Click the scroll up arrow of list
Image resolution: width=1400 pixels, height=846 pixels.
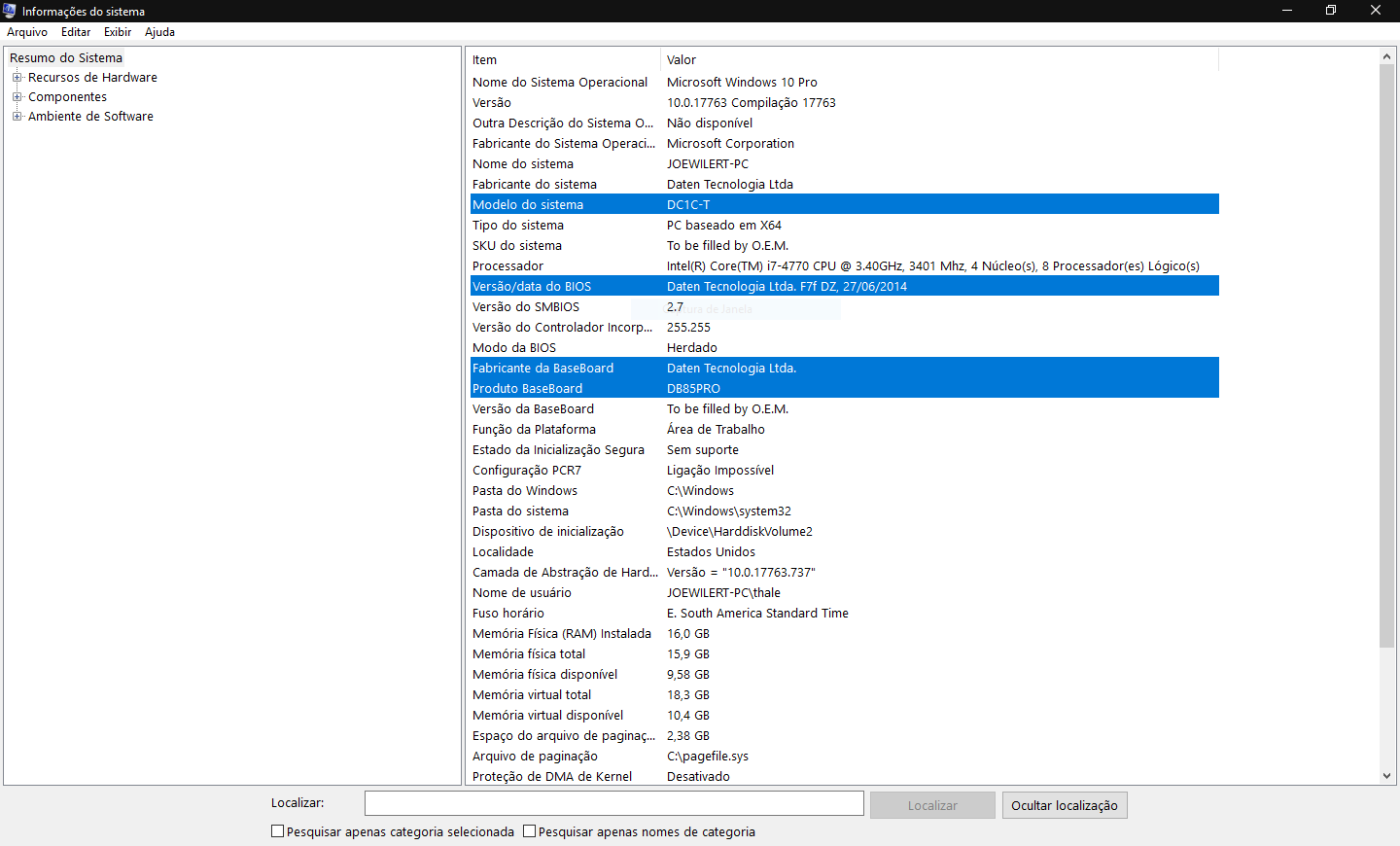(x=1387, y=56)
